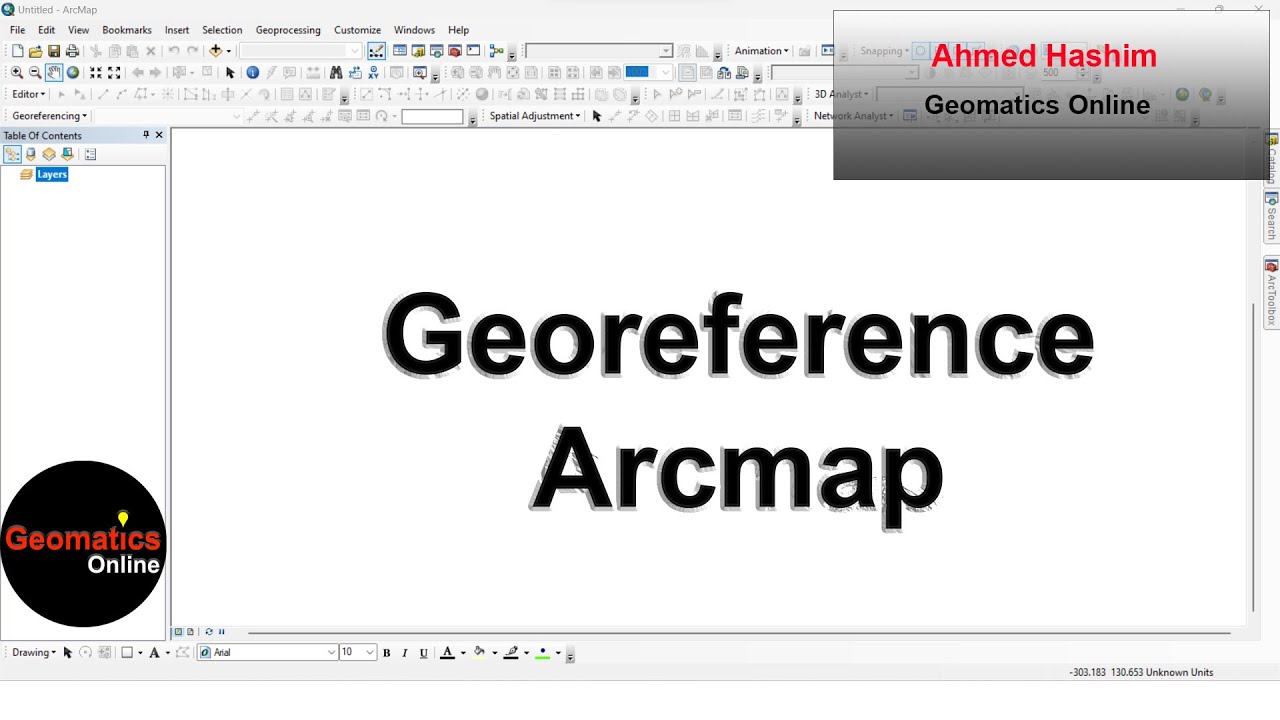
Task: Toggle Bold text formatting
Action: click(386, 653)
